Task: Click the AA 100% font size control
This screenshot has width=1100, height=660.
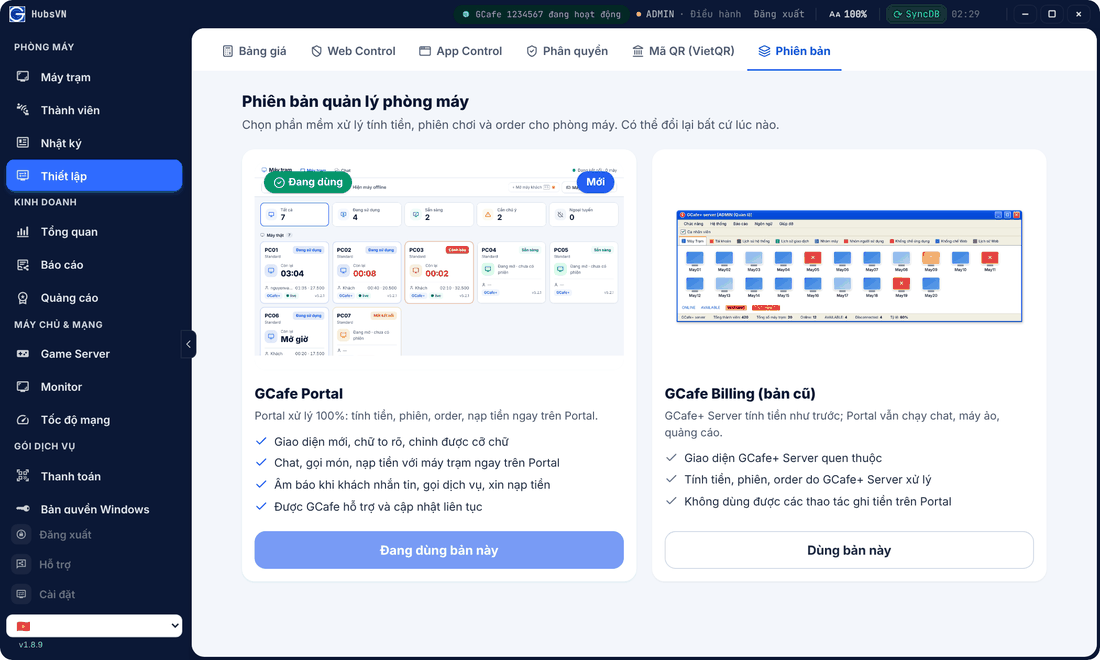Action: point(847,14)
